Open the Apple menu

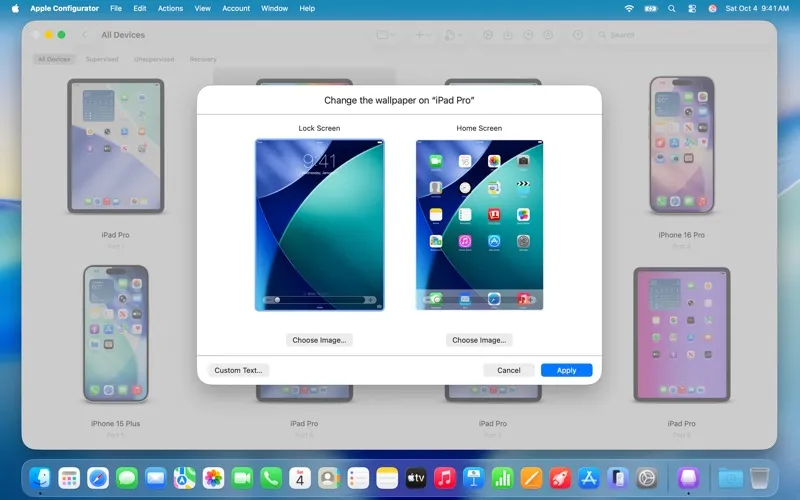coord(15,8)
